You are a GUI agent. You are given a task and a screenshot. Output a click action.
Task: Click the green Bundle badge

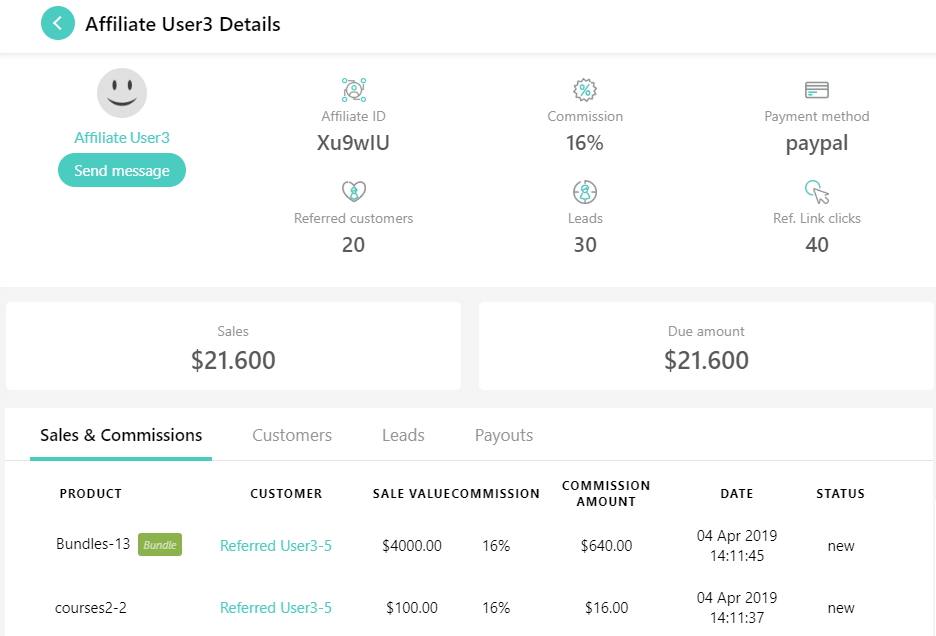[160, 545]
